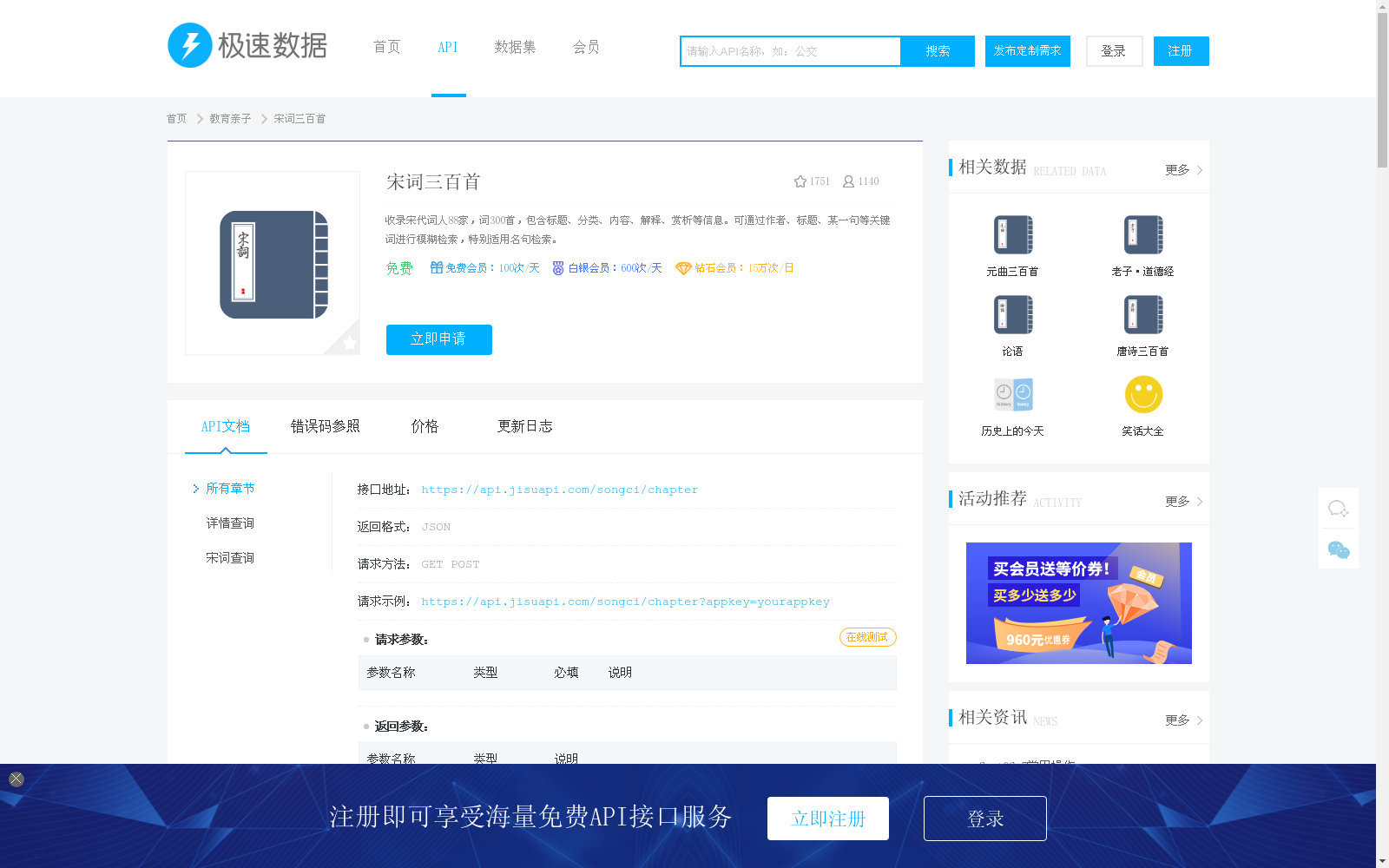Click the header 注册 button
Screen dimensions: 1389x868
click(x=1181, y=51)
